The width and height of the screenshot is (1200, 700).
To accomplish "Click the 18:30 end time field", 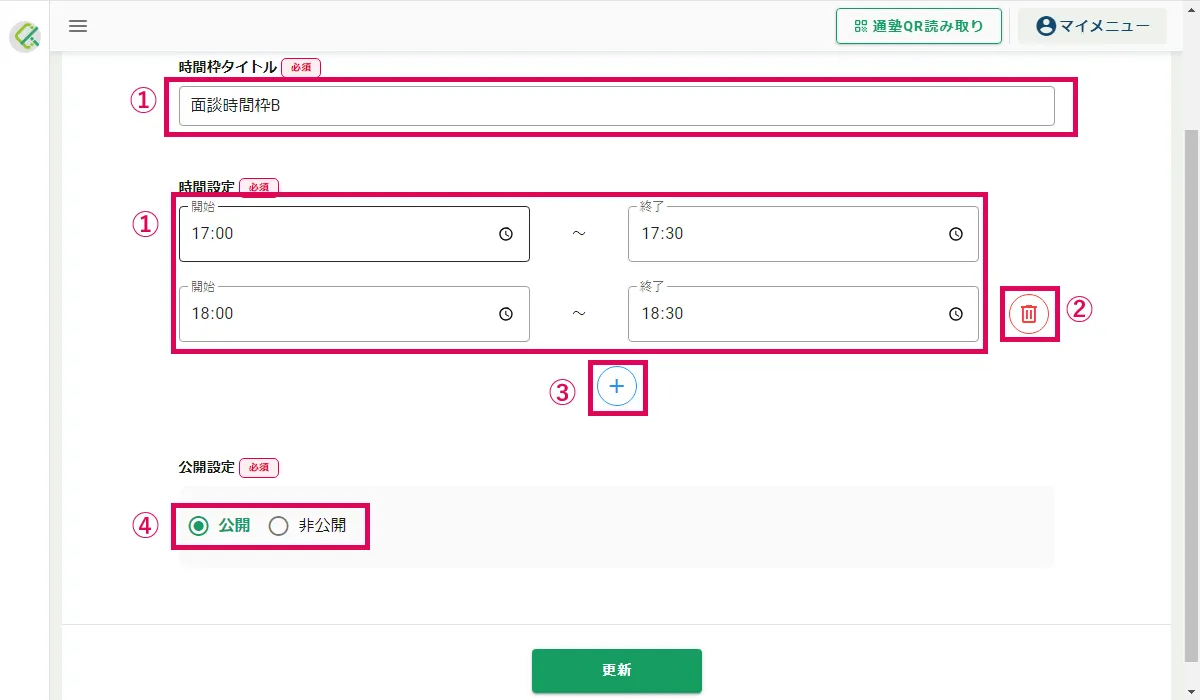I will pos(804,314).
